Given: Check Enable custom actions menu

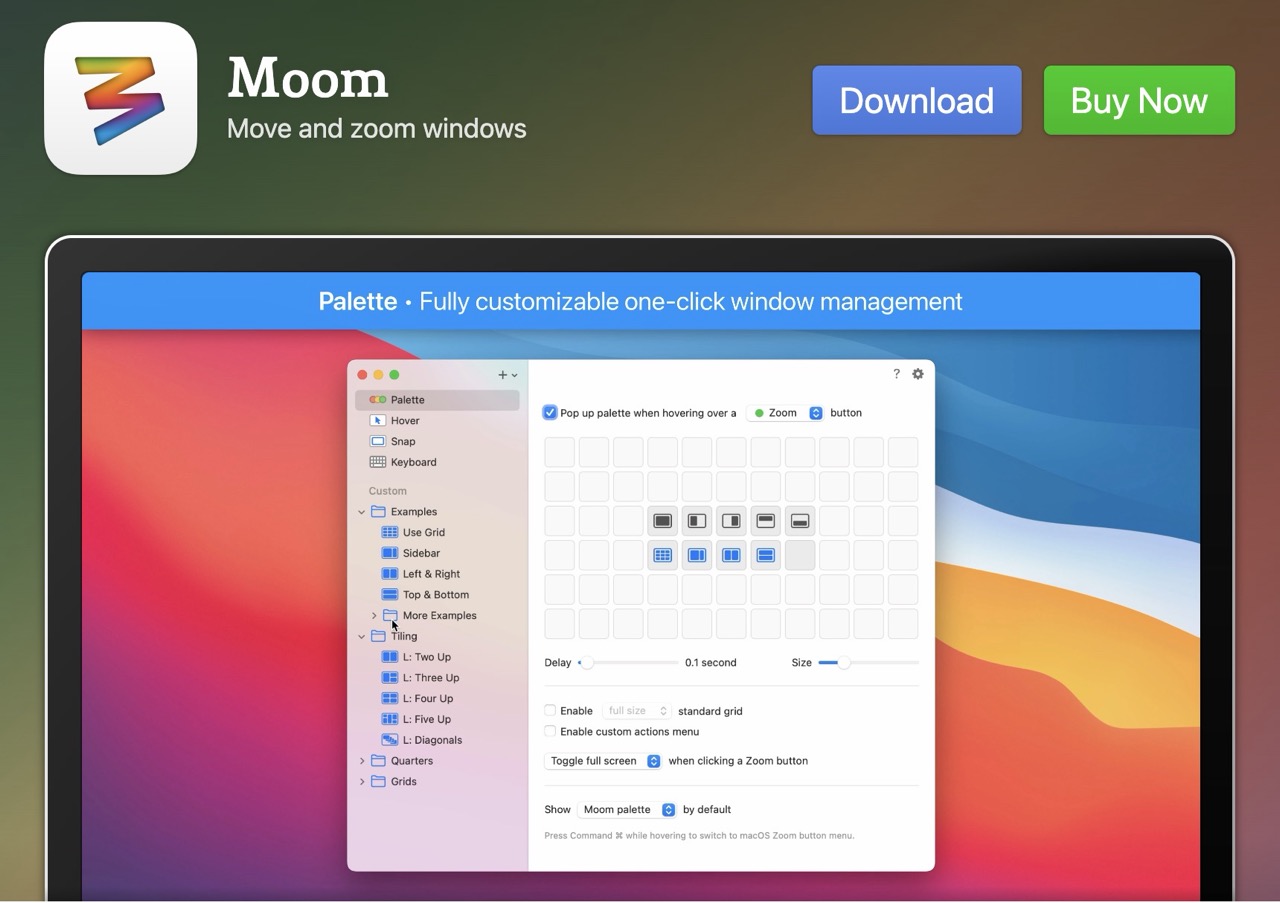Looking at the screenshot, I should (x=550, y=732).
